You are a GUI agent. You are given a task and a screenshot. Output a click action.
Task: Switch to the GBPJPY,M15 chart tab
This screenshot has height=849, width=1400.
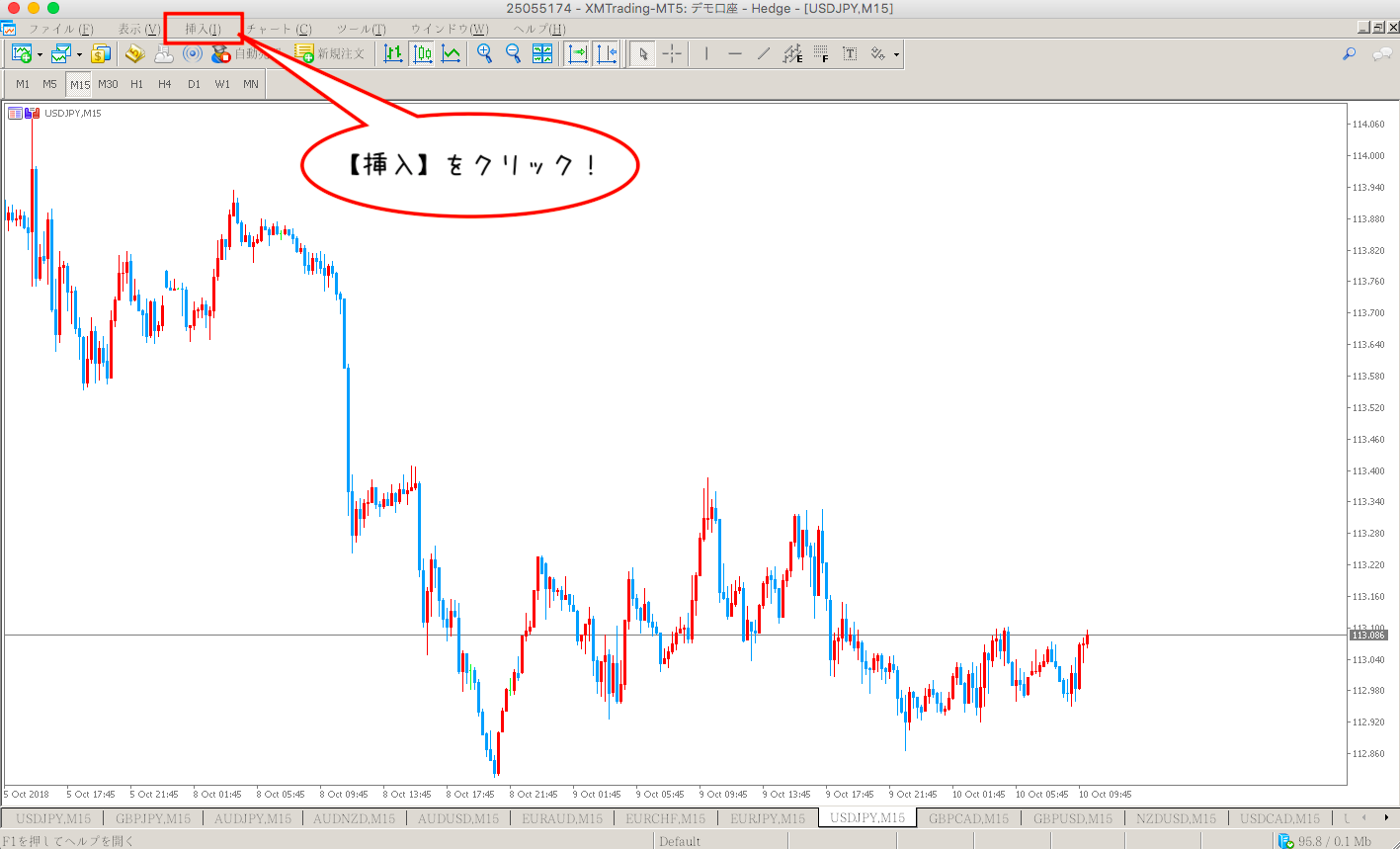click(x=152, y=818)
